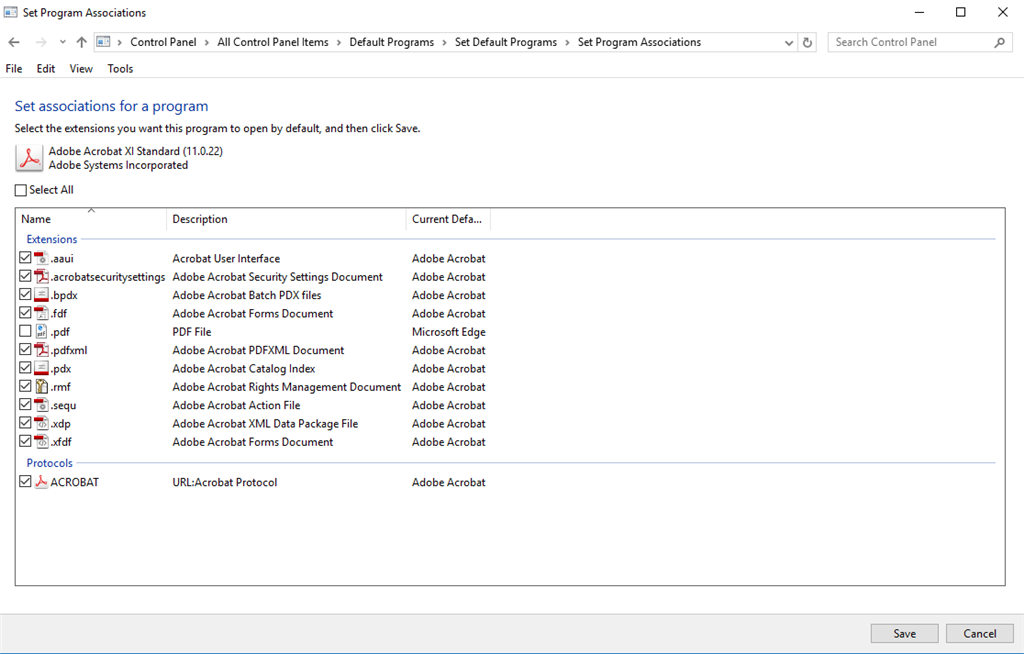Select 'URL:Acrobat Protocol' description text

(x=225, y=482)
